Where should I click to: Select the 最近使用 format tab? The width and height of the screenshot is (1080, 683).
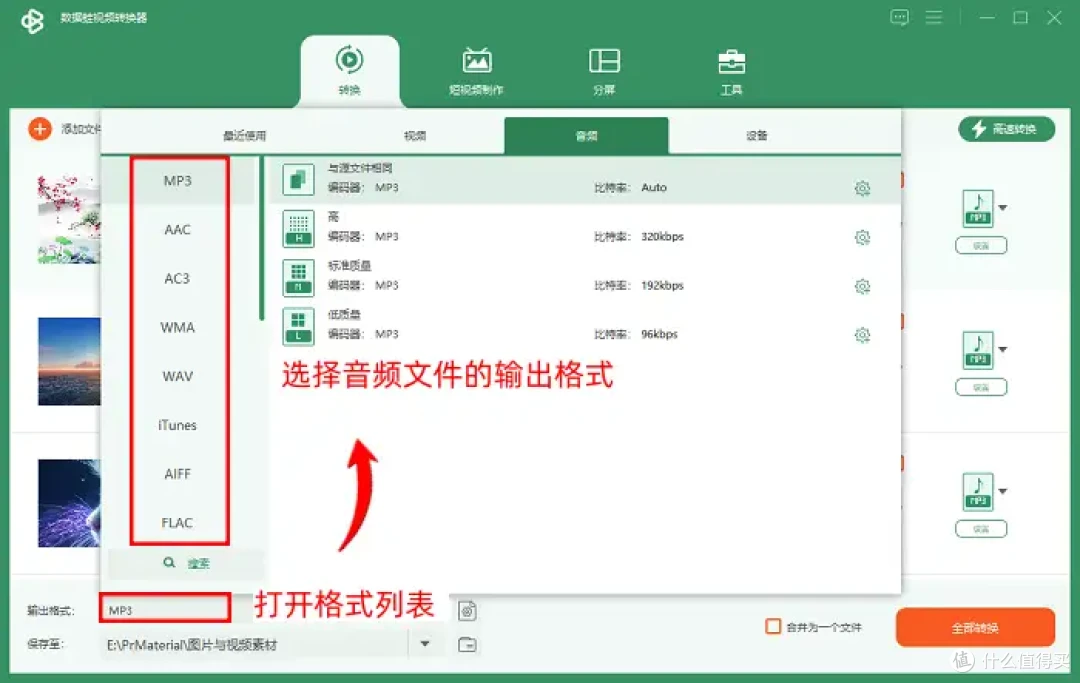click(x=245, y=136)
